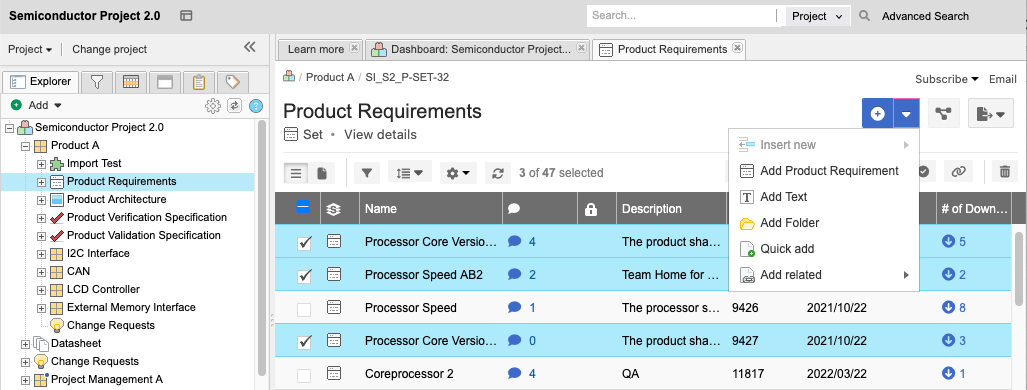
Task: Click the refresh icon in list toolbar
Action: click(x=498, y=173)
